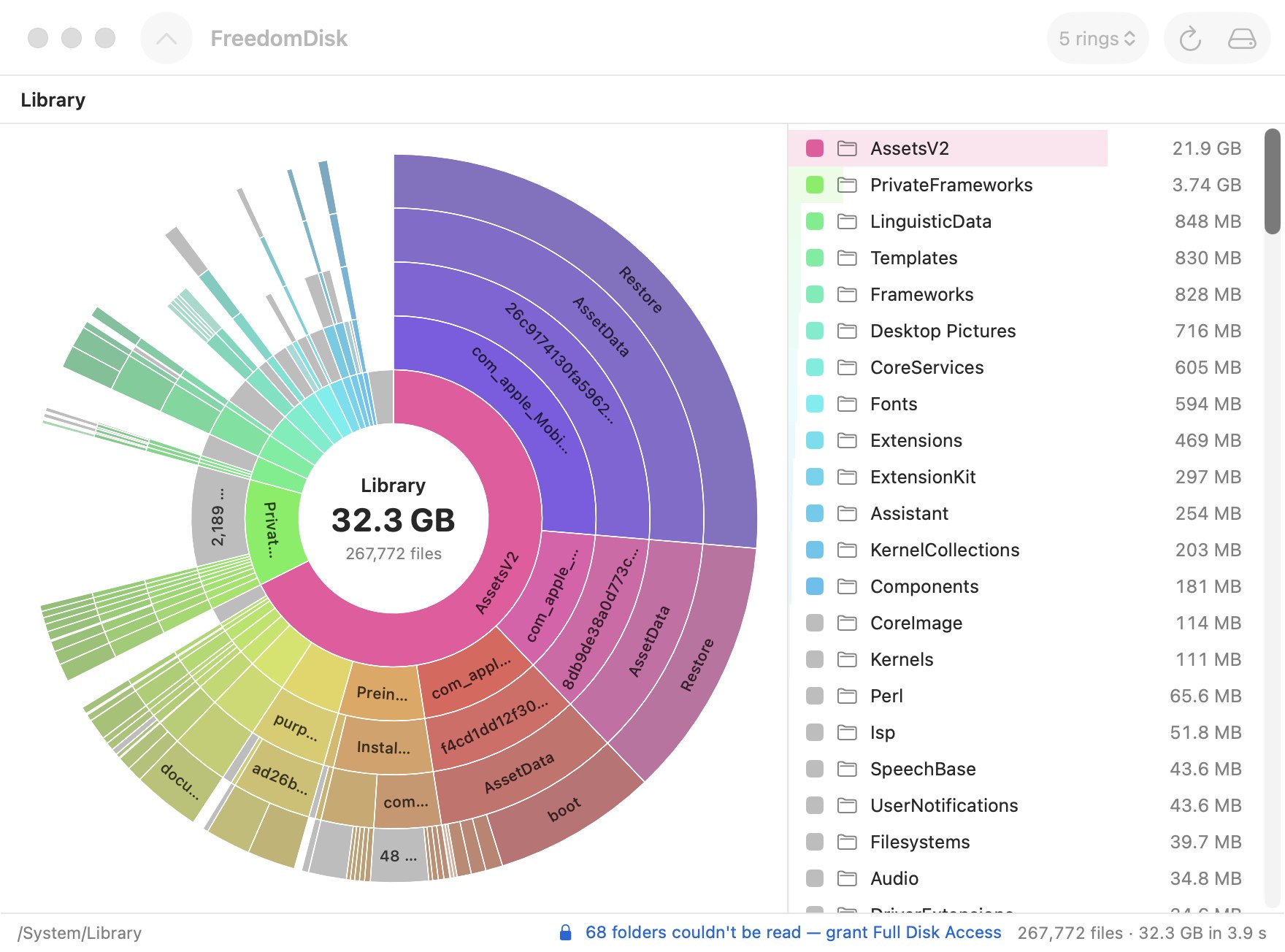This screenshot has height=952, width=1285.
Task: Select the Components row text
Action: click(924, 586)
